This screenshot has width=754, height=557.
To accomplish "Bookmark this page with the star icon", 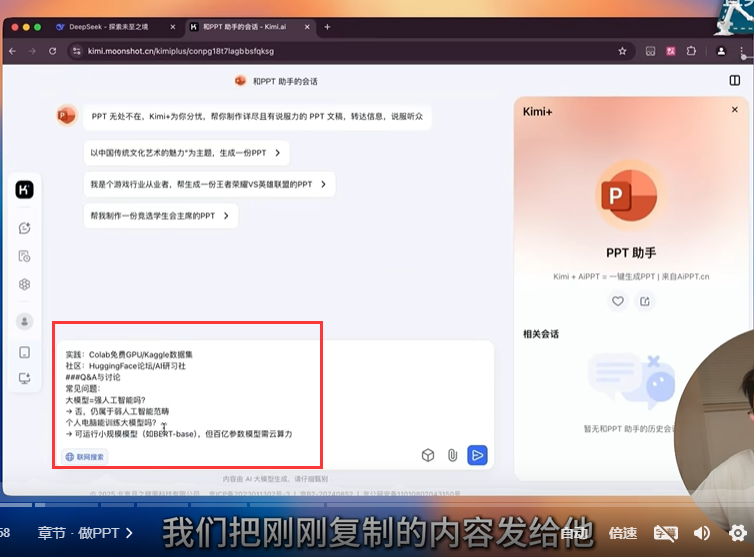I will point(622,51).
